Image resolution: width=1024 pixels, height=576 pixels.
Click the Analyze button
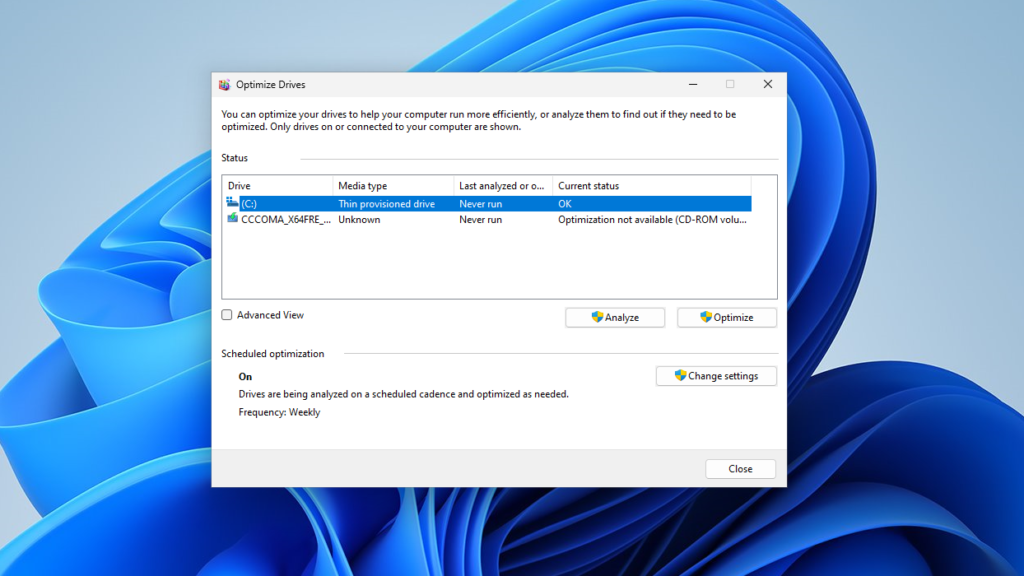615,317
